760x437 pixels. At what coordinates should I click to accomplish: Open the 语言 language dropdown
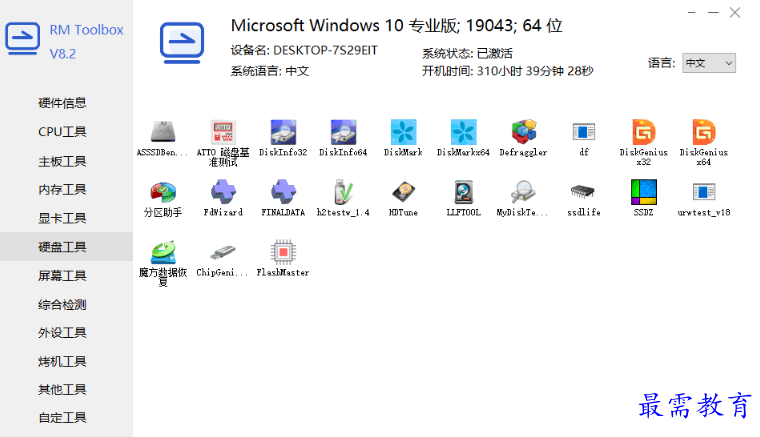click(709, 63)
